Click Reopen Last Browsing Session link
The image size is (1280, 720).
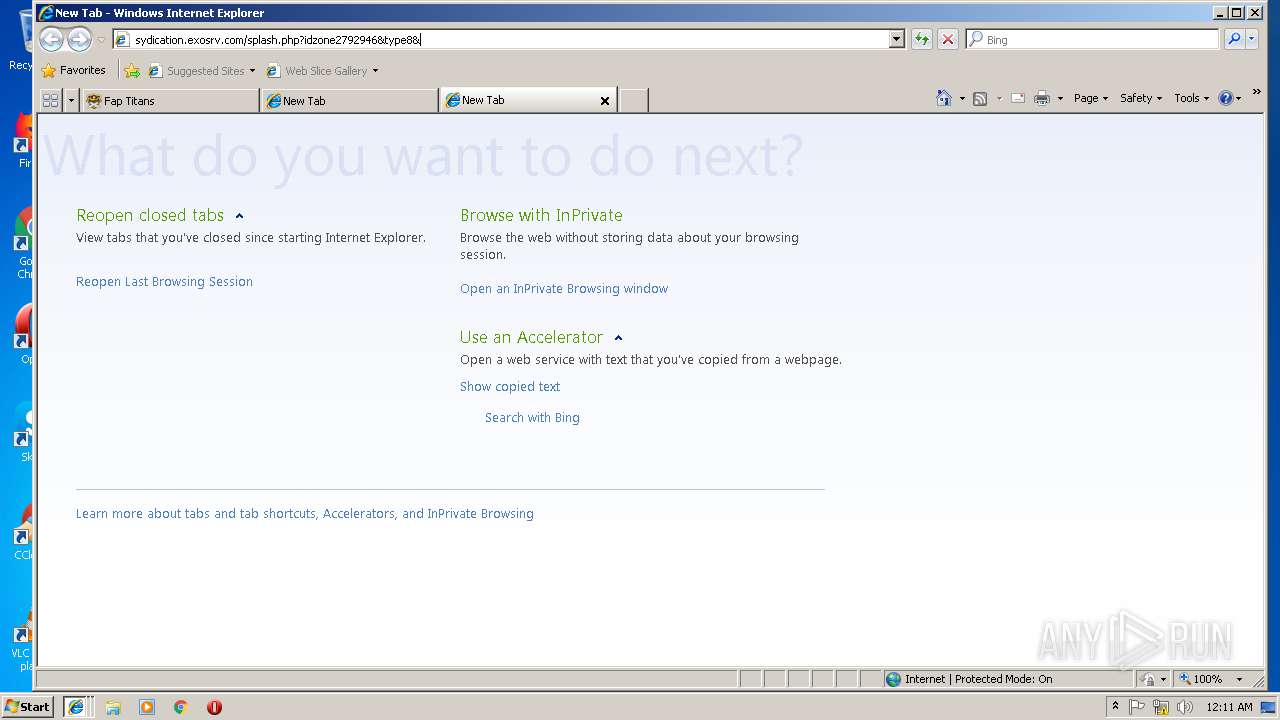[x=164, y=282]
